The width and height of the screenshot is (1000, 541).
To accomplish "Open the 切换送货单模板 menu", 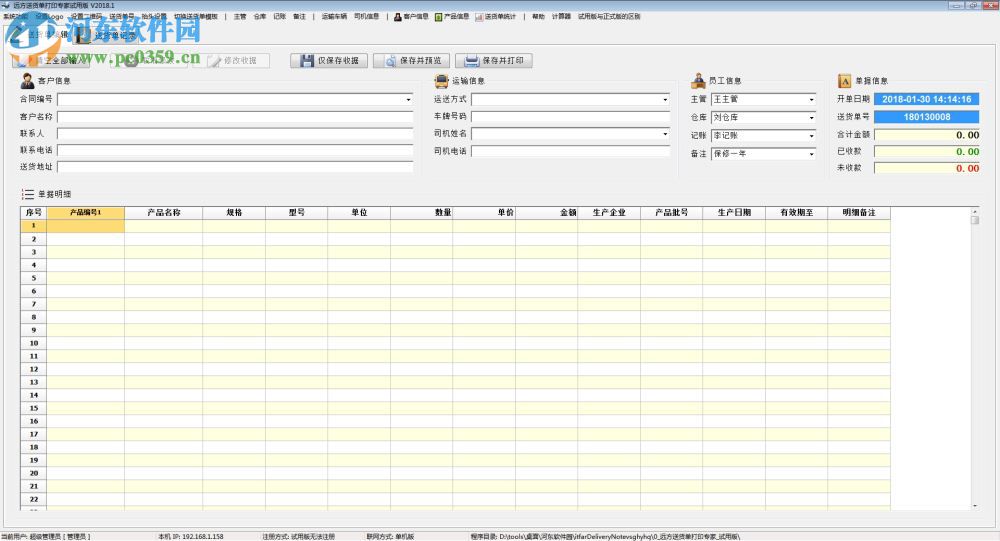I will (x=196, y=17).
